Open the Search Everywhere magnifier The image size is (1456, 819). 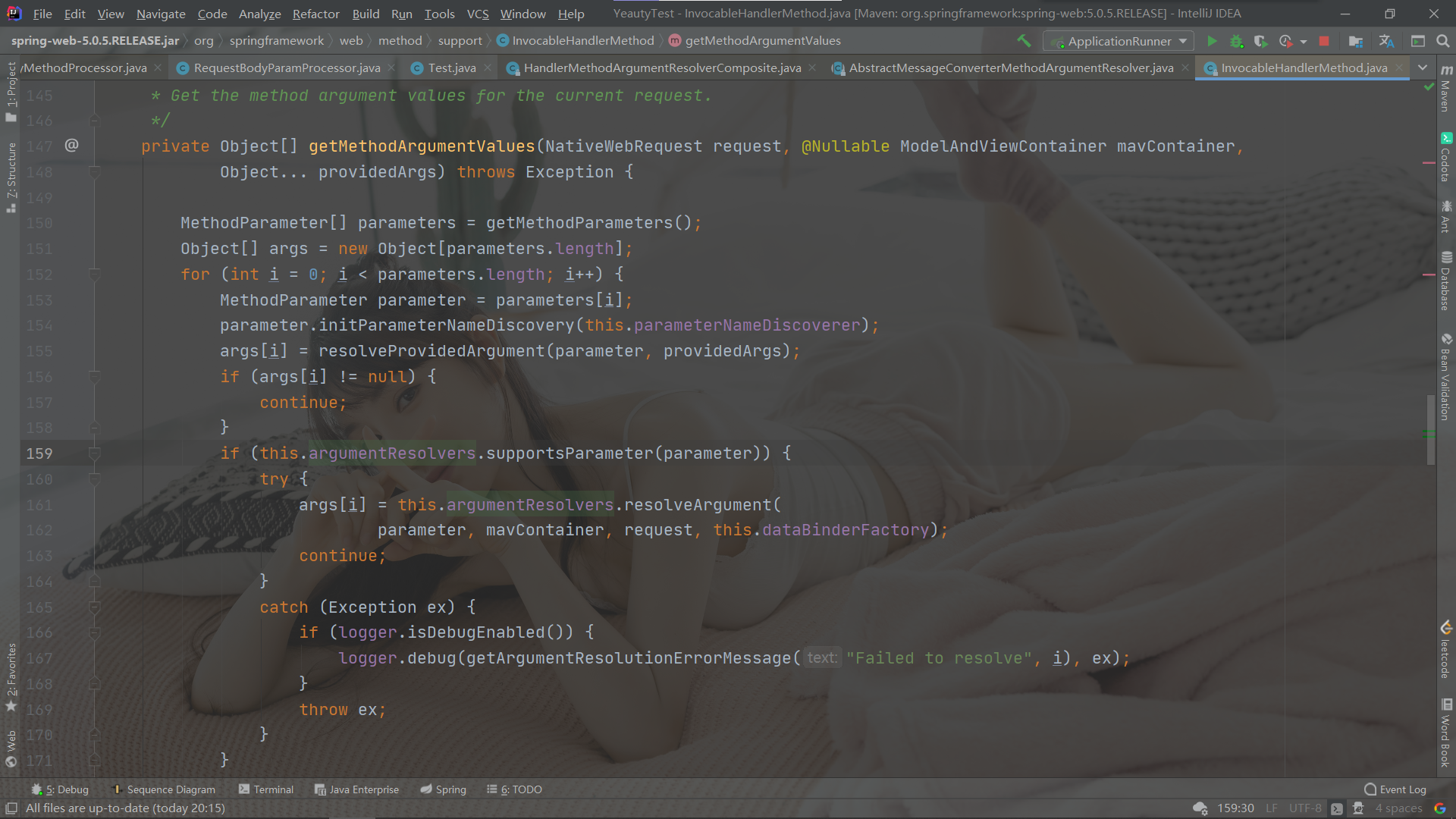pos(1442,41)
